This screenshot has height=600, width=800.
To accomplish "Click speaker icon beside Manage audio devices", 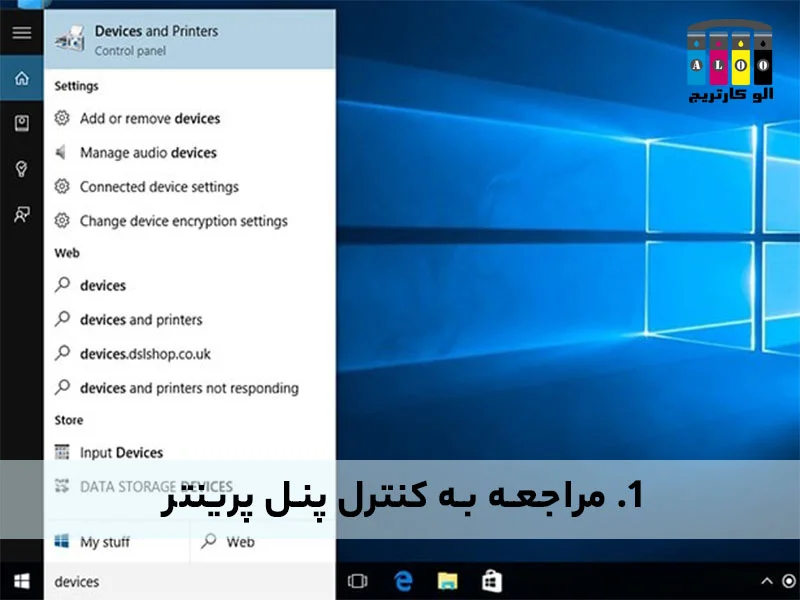I will (61, 152).
